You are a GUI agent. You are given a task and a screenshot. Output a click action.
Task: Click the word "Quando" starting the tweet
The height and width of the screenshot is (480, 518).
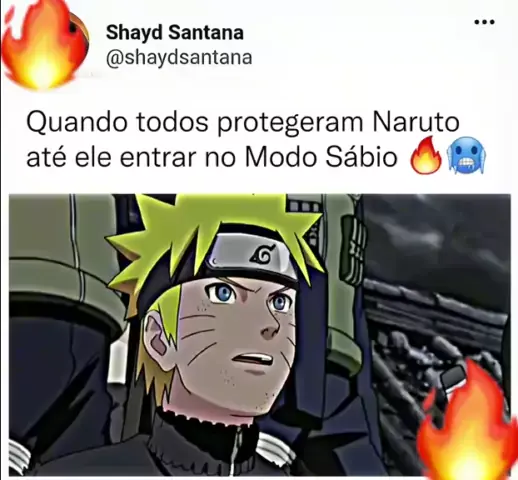point(77,123)
